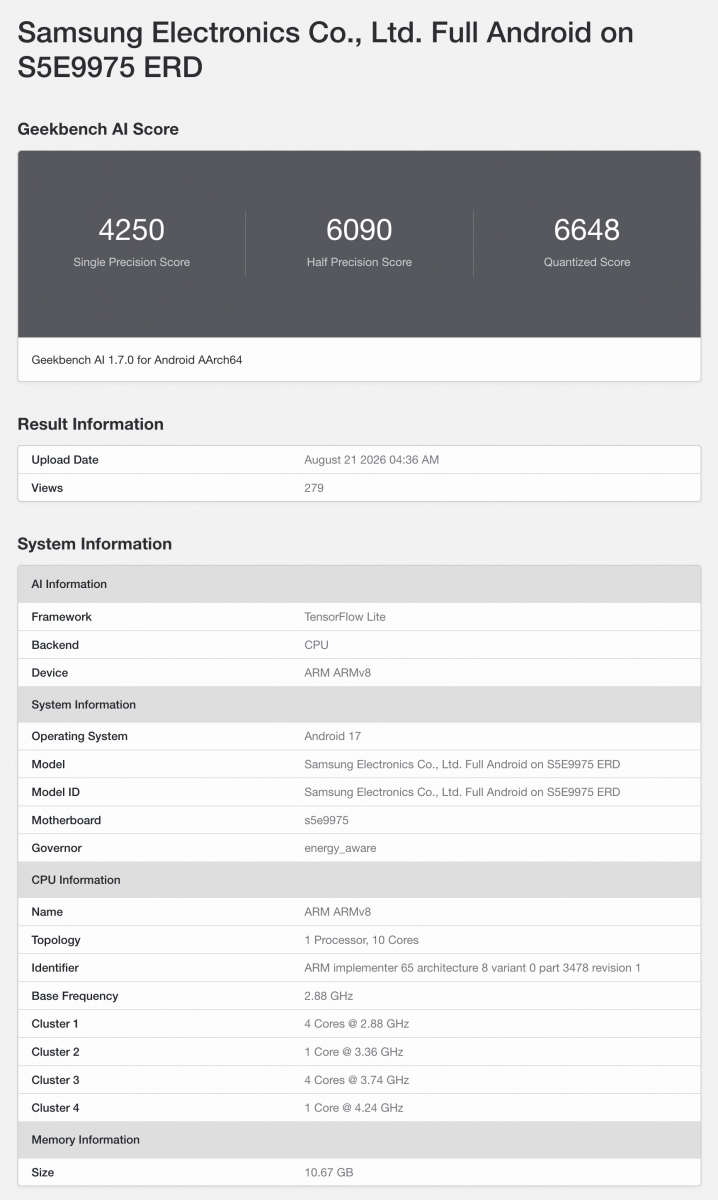718x1200 pixels.
Task: Click the Half Precision Score value 6090
Action: click(x=359, y=230)
